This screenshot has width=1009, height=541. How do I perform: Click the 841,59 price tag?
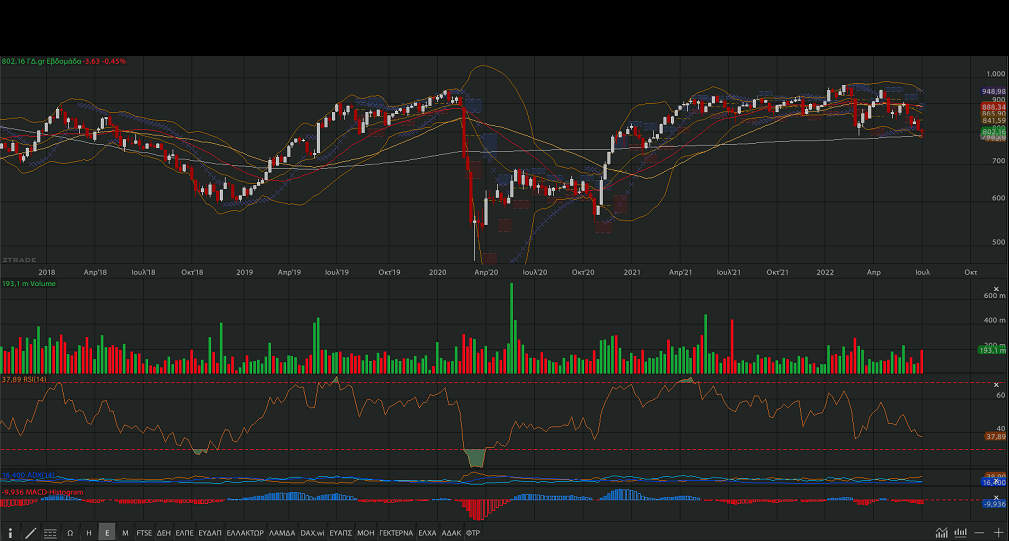coord(994,120)
